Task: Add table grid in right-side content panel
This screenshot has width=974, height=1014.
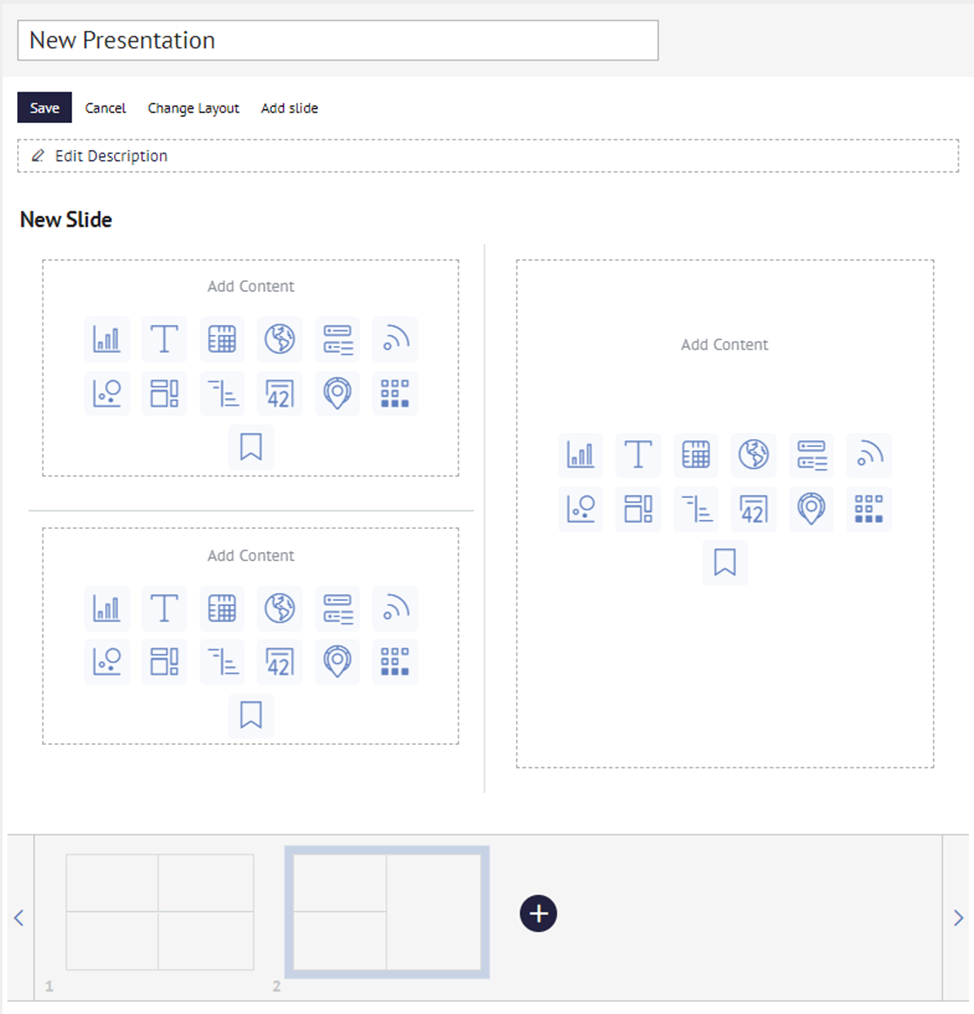Action: tap(696, 455)
